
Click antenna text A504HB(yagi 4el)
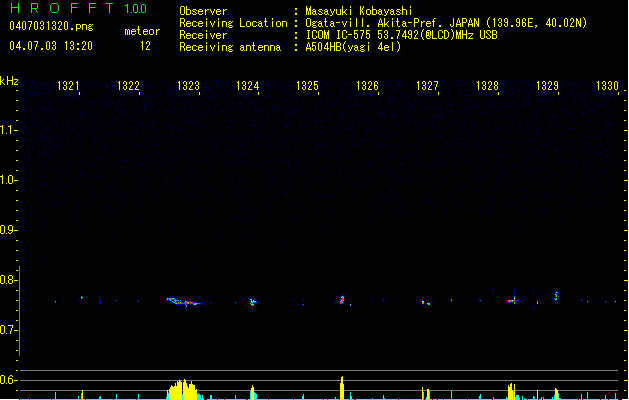353,47
